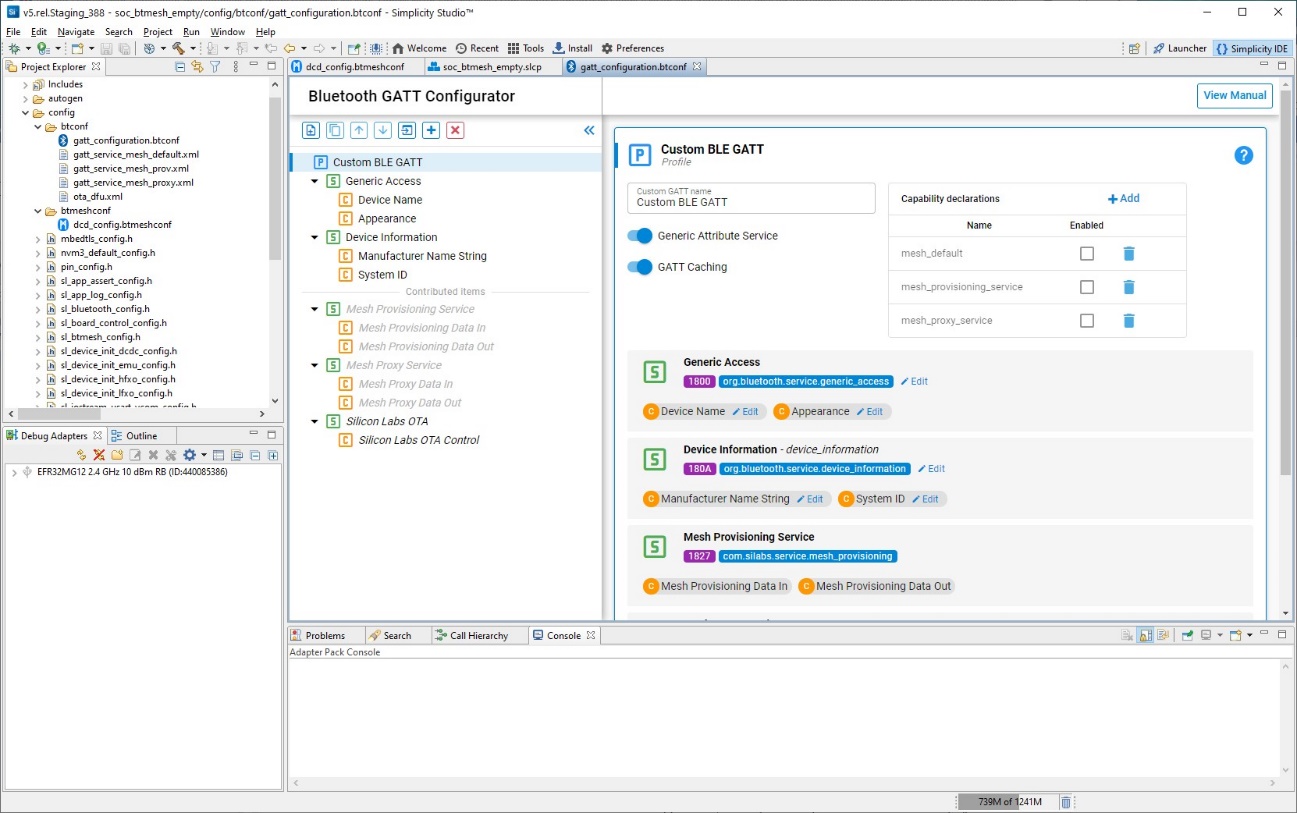This screenshot has width=1297, height=813.
Task: Collapse Mesh Provisioning Service tree node
Action: [315, 309]
